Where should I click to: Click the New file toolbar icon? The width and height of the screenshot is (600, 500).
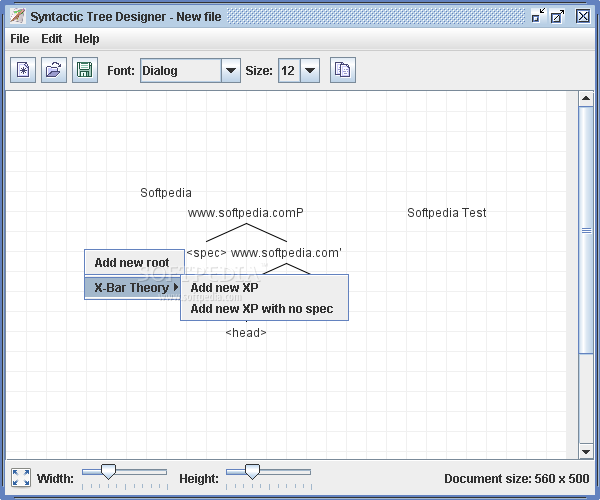point(23,70)
